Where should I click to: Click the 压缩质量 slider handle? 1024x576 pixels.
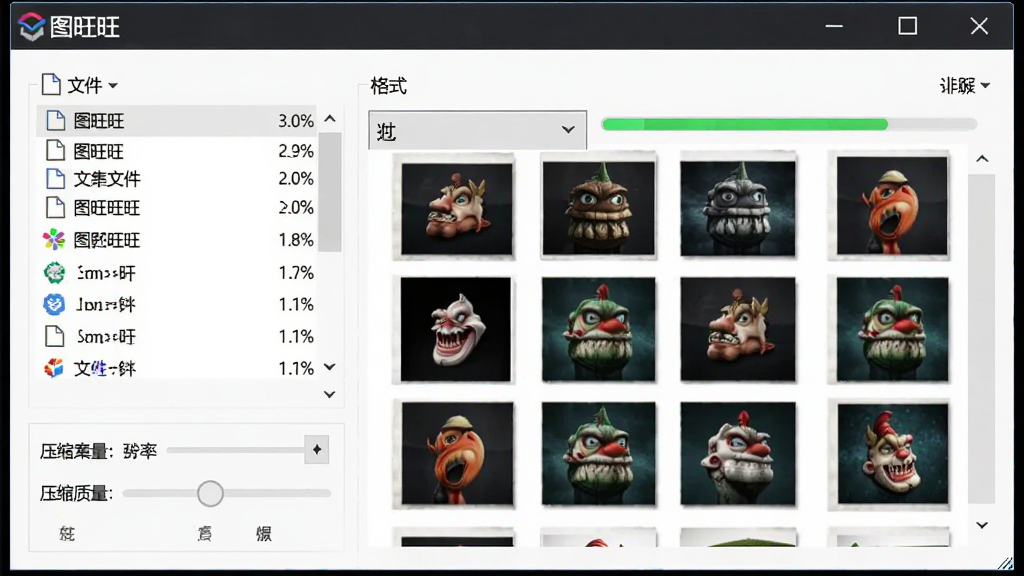tap(210, 494)
